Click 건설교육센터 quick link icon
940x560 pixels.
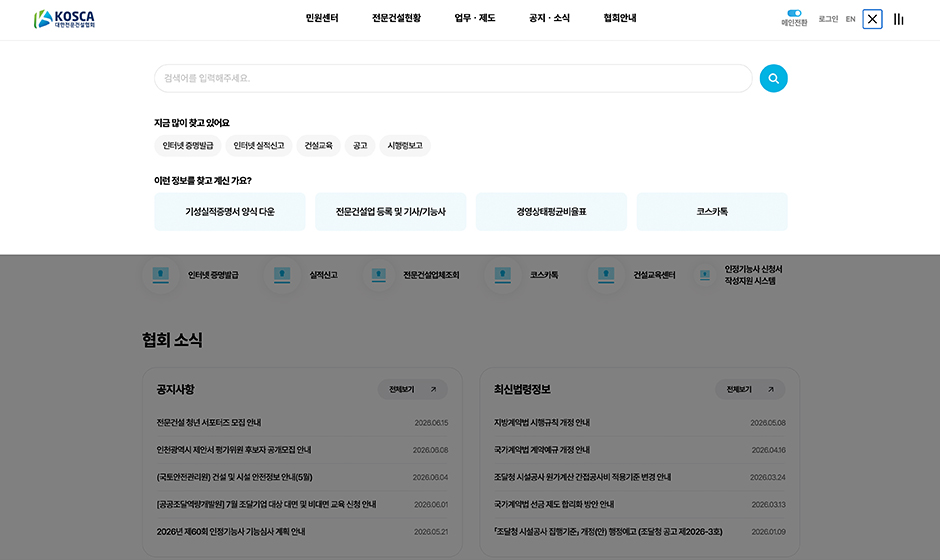[606, 275]
